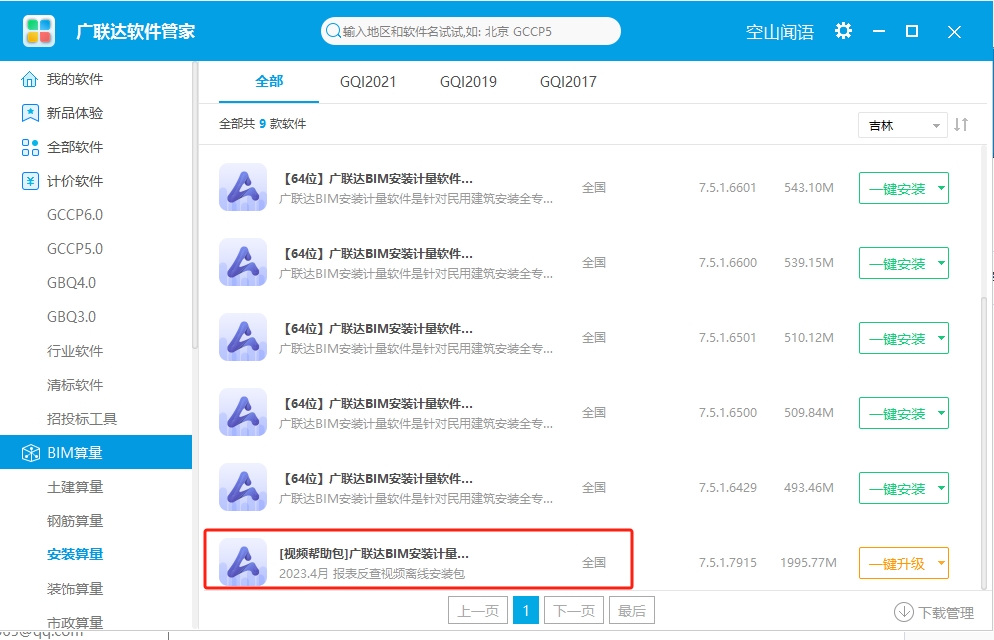Click the 广联达软件管家 app logo icon

tap(39, 31)
